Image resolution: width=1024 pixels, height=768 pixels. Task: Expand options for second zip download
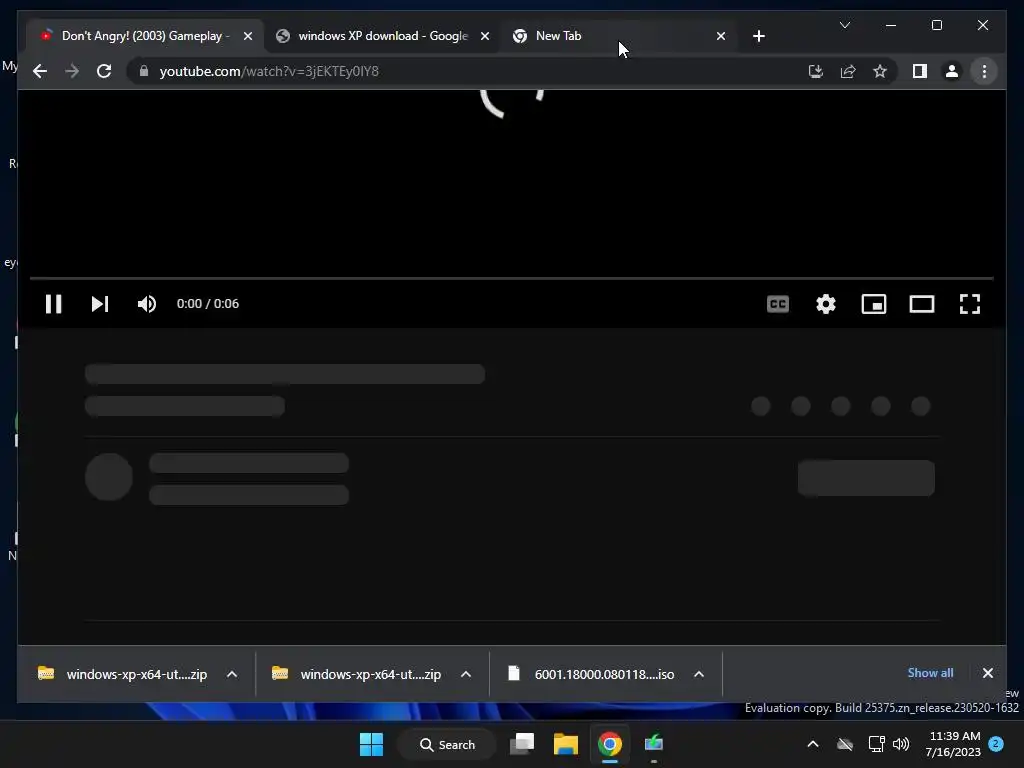click(x=466, y=674)
